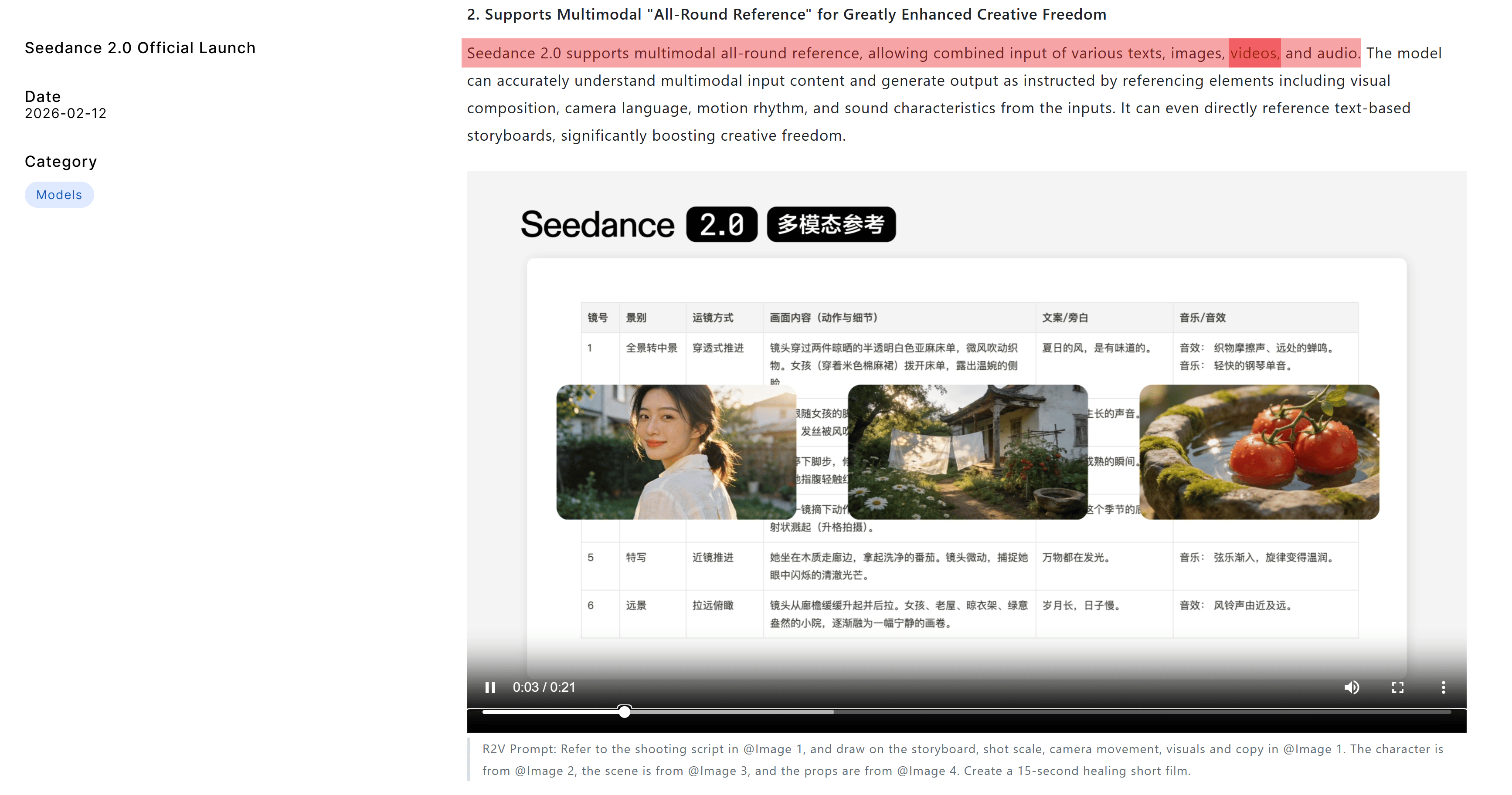Click the Seedance logo in the video
This screenshot has height=795, width=1512.
(598, 225)
